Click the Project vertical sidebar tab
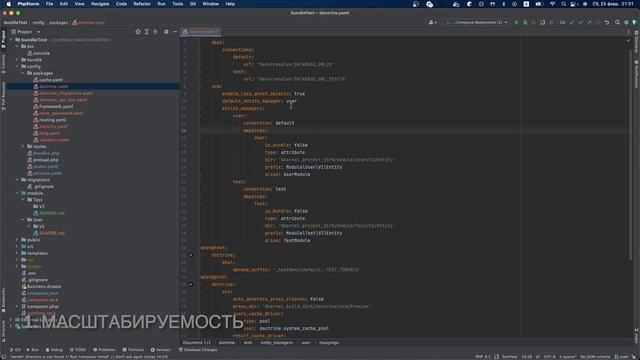This screenshot has height=360, width=640. pos(3,40)
